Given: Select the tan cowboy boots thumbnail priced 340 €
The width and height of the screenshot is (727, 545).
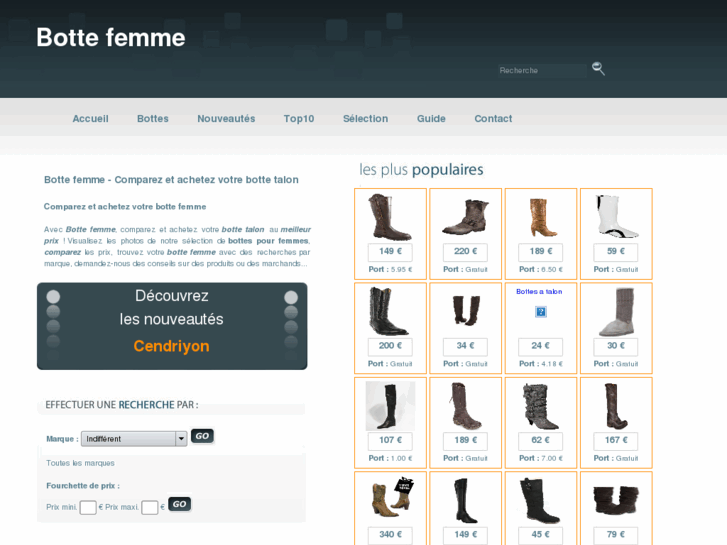Looking at the screenshot, I should pos(392,497).
